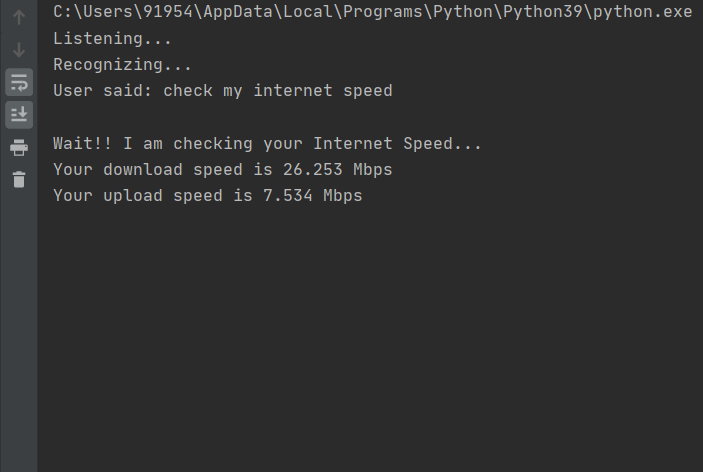Place cursor on the Listening... line
This screenshot has width=703, height=472.
tap(112, 39)
